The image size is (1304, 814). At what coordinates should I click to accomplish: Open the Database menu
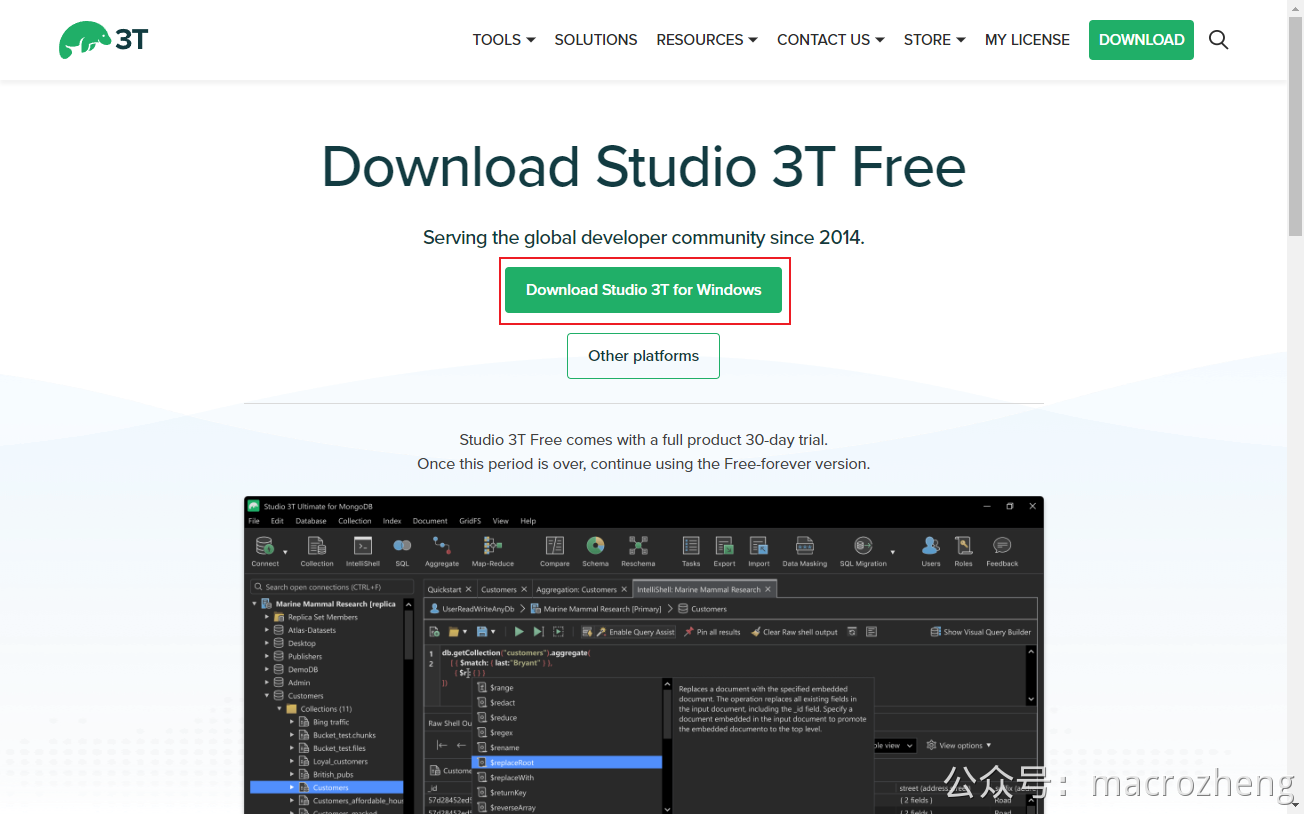click(x=311, y=521)
